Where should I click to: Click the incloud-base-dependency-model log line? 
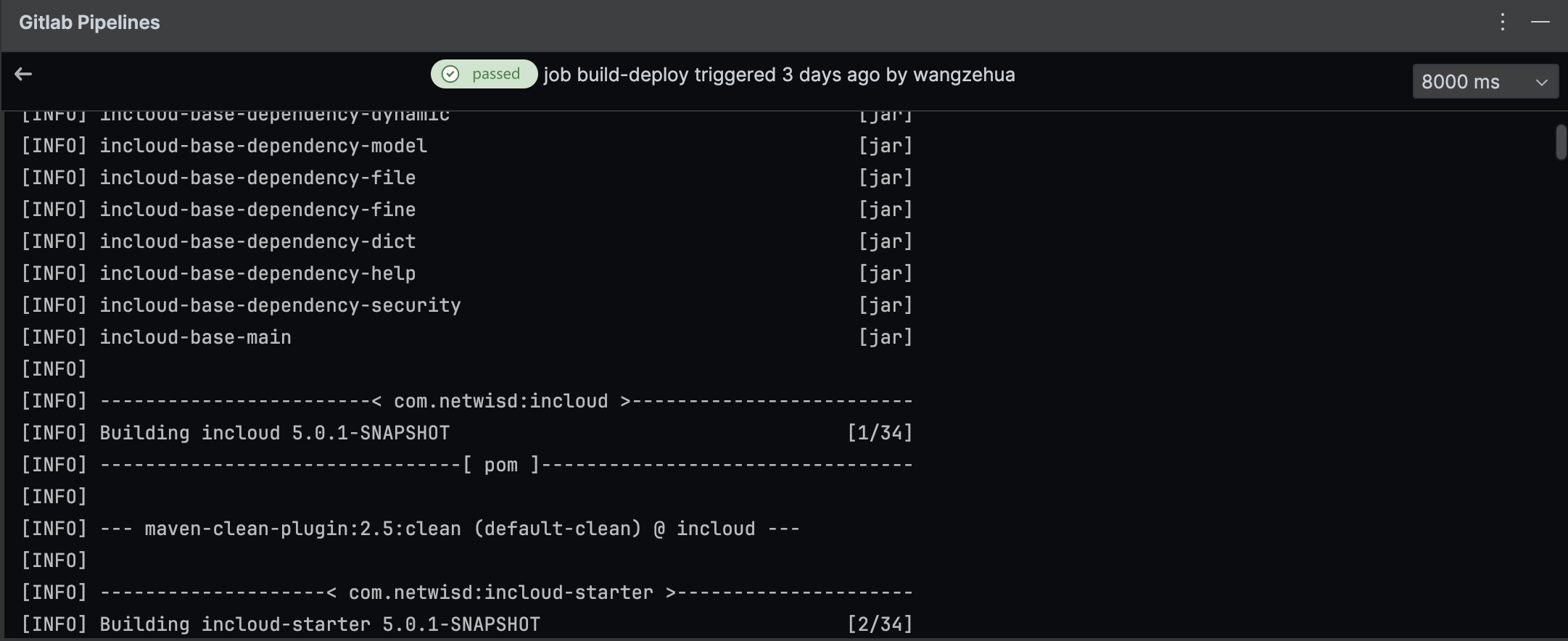tap(263, 146)
